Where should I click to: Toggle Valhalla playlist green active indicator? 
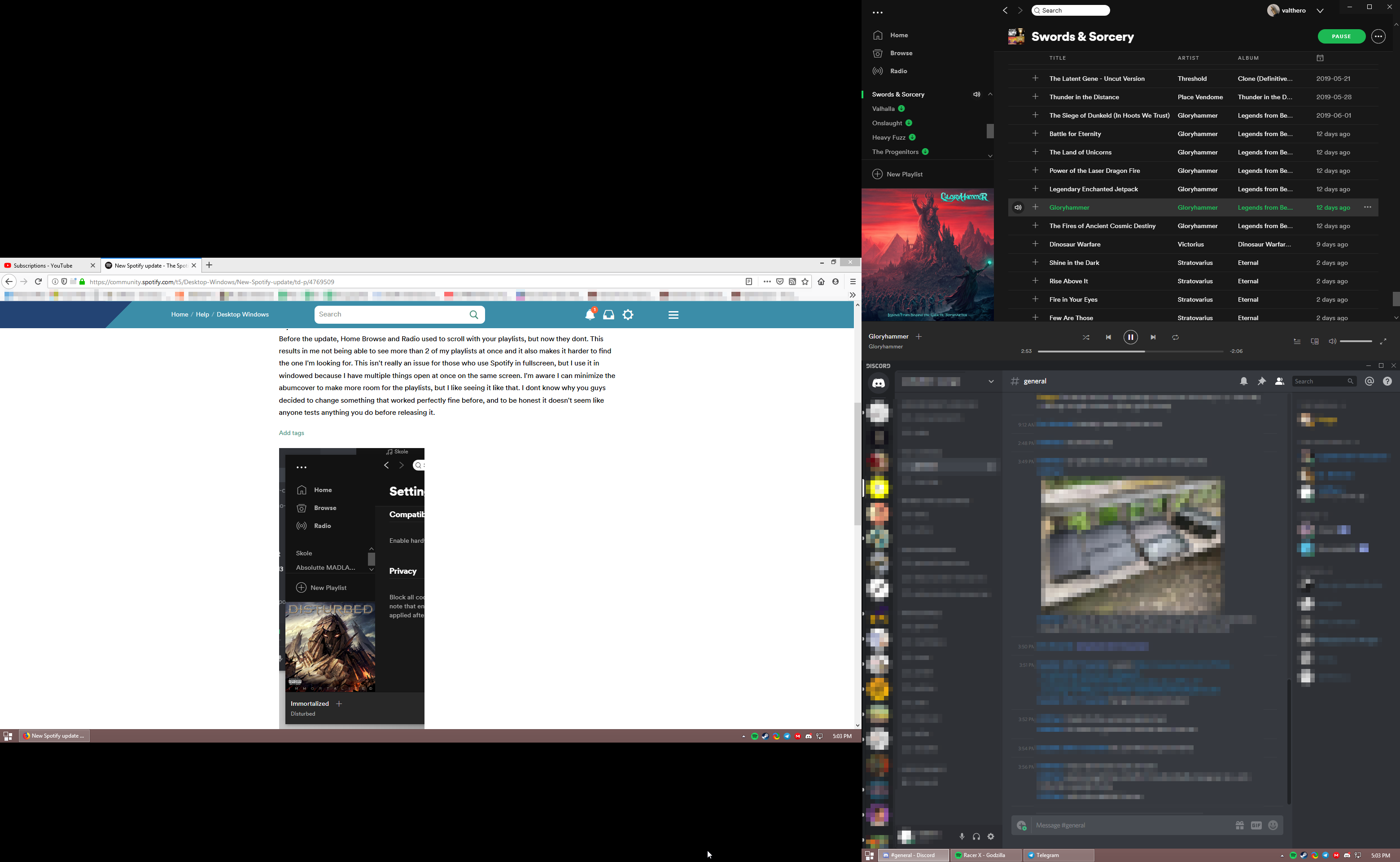(900, 108)
